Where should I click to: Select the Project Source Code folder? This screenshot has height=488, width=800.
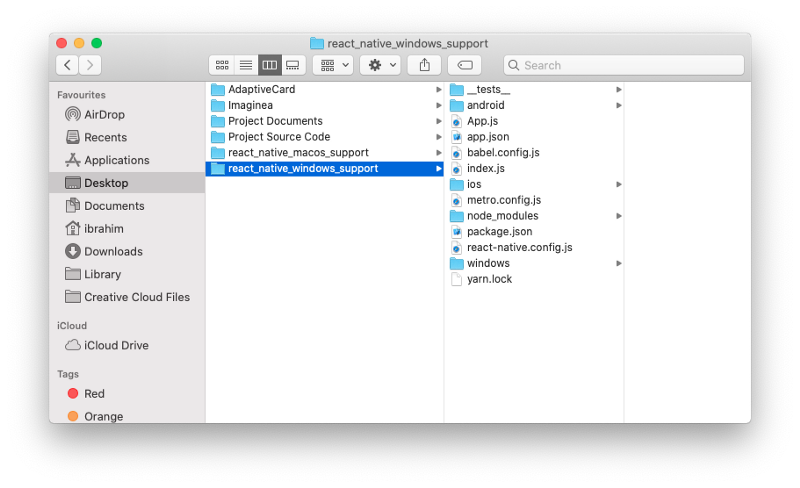tap(324, 137)
